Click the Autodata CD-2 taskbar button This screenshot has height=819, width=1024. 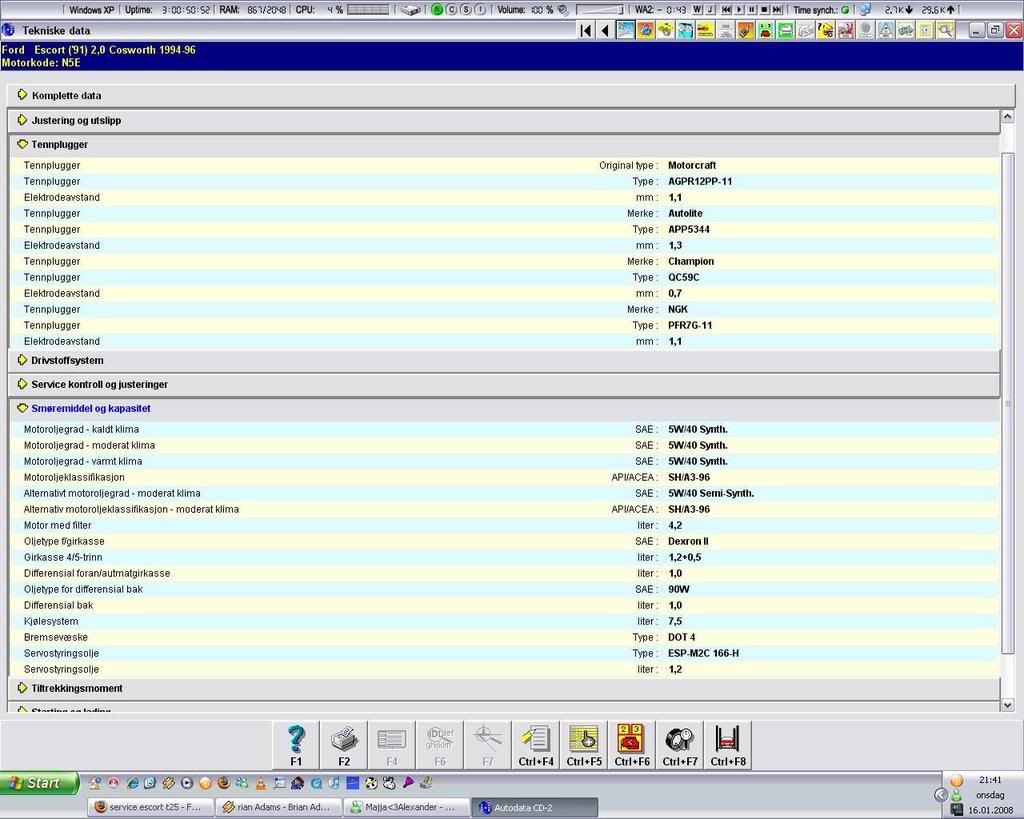pyautogui.click(x=534, y=807)
